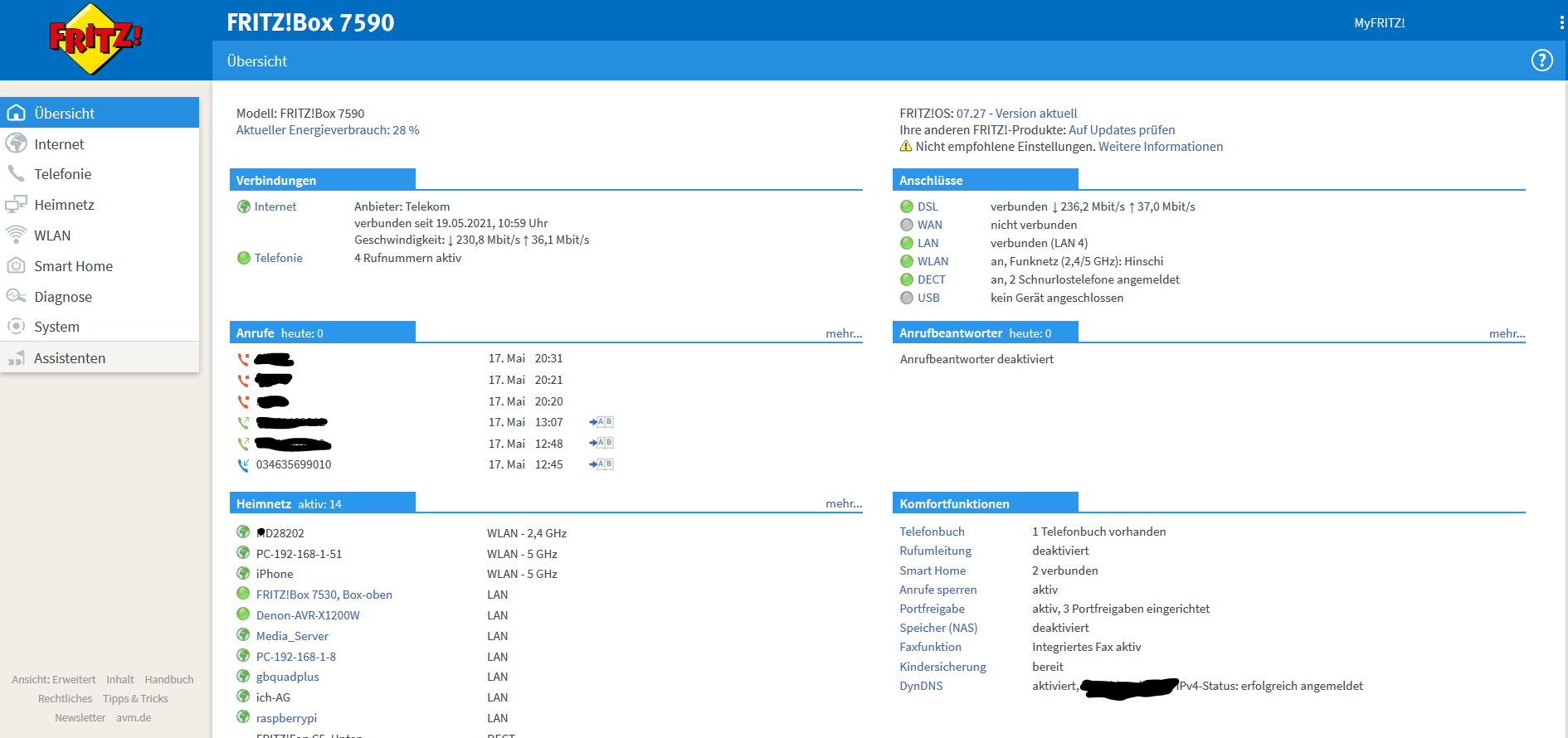The width and height of the screenshot is (1568, 738).
Task: Open the Handbuch footer link
Action: (169, 680)
